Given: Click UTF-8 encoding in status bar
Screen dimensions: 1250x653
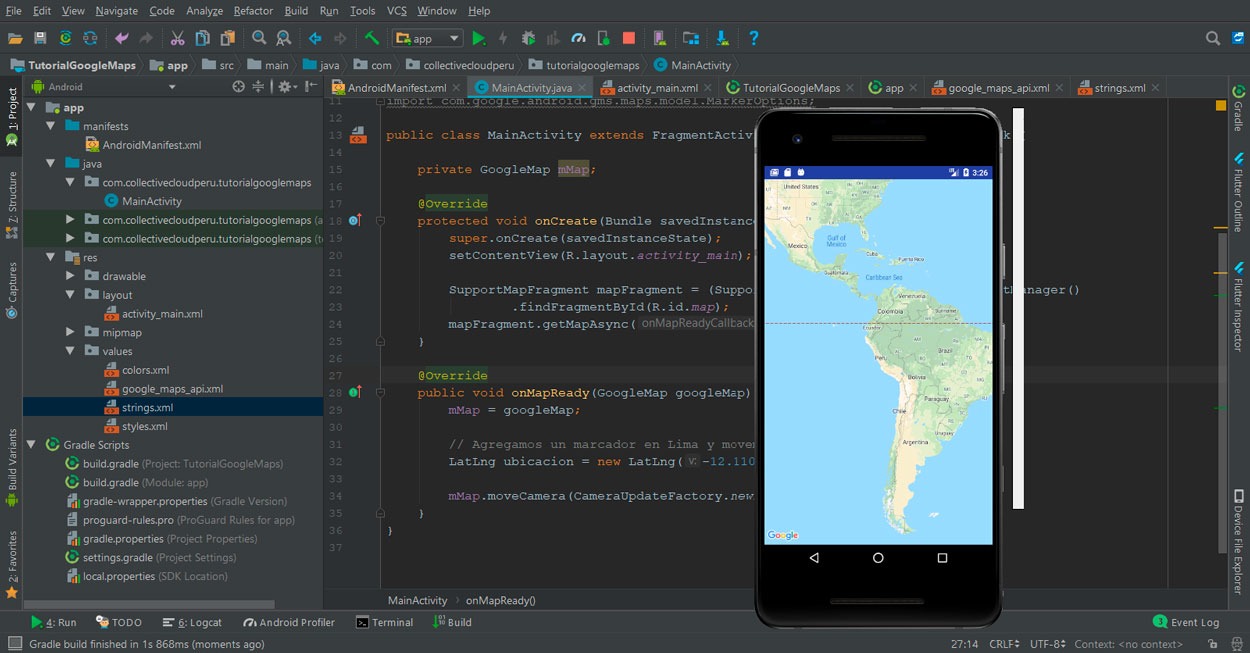Looking at the screenshot, I should 1047,645.
